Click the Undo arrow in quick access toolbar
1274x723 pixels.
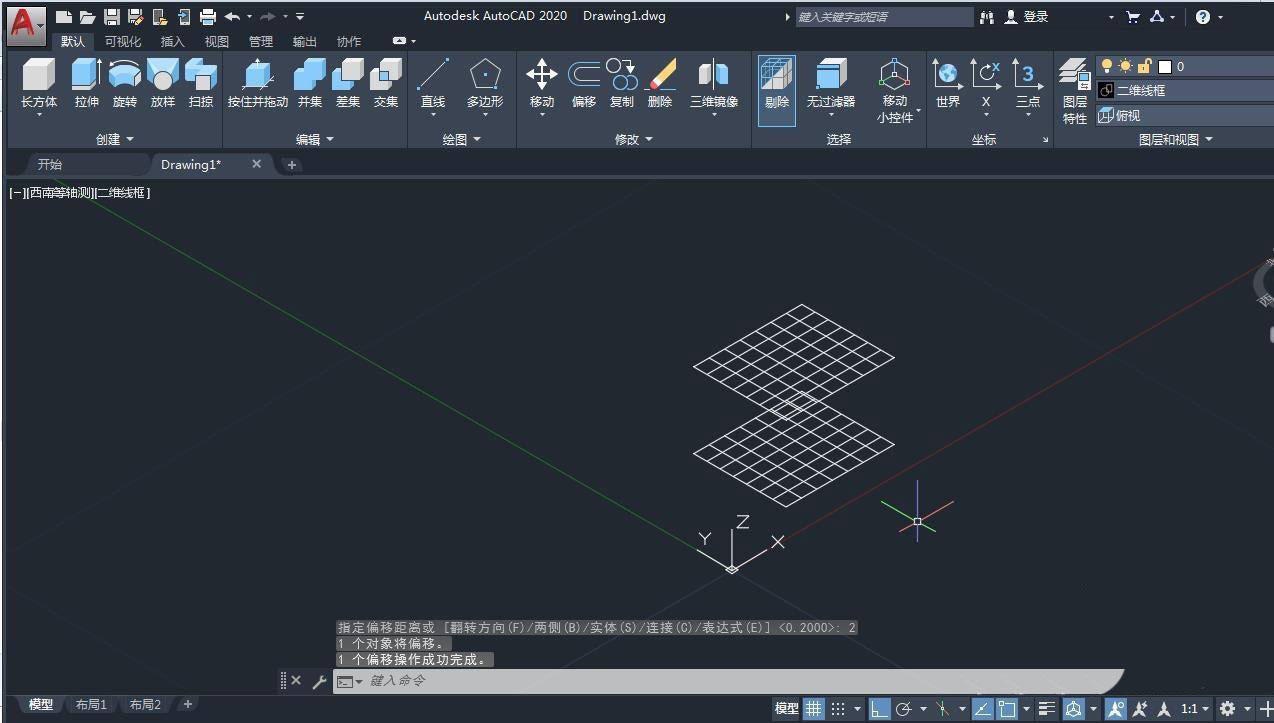coord(232,17)
